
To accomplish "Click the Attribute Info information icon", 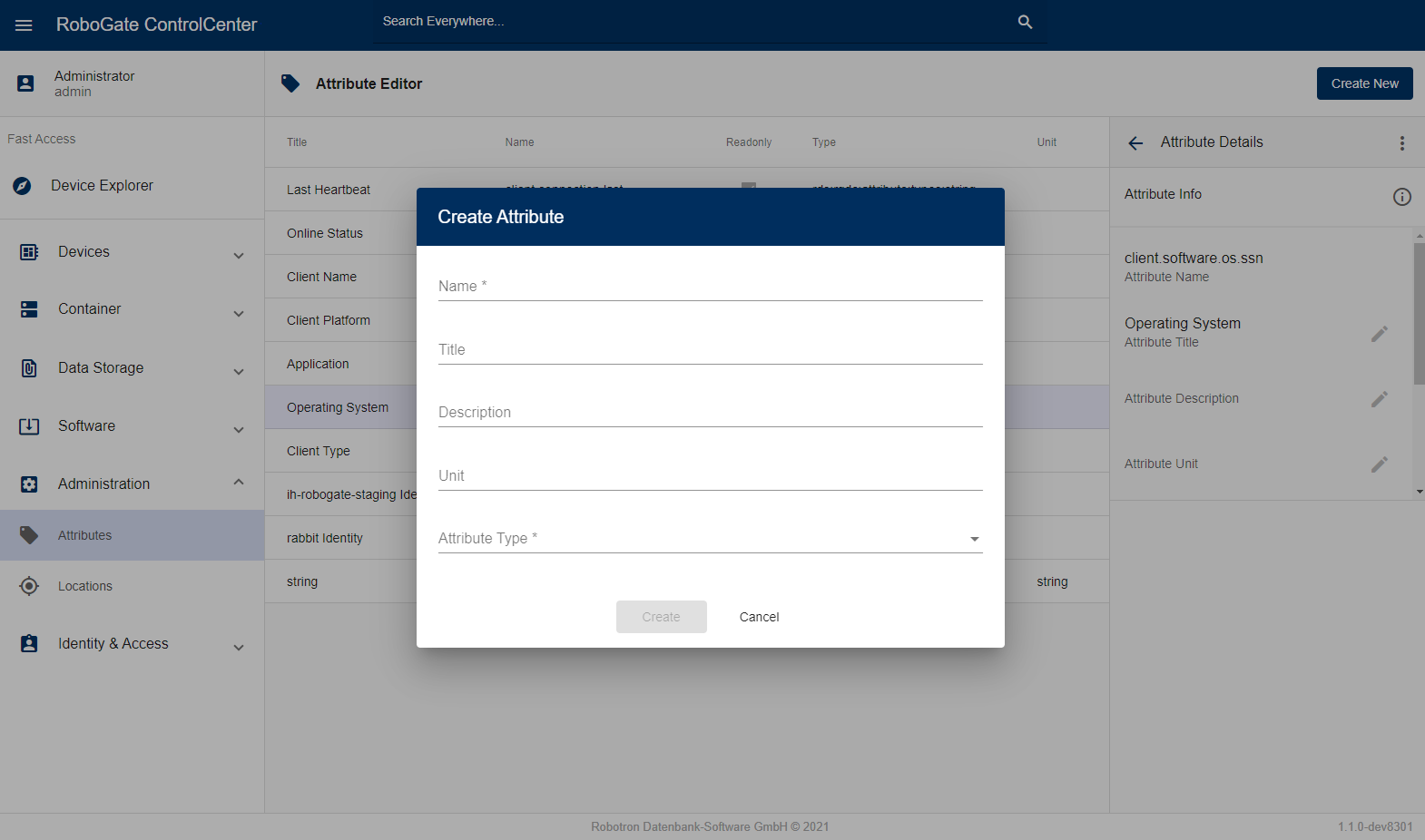I will 1402,197.
